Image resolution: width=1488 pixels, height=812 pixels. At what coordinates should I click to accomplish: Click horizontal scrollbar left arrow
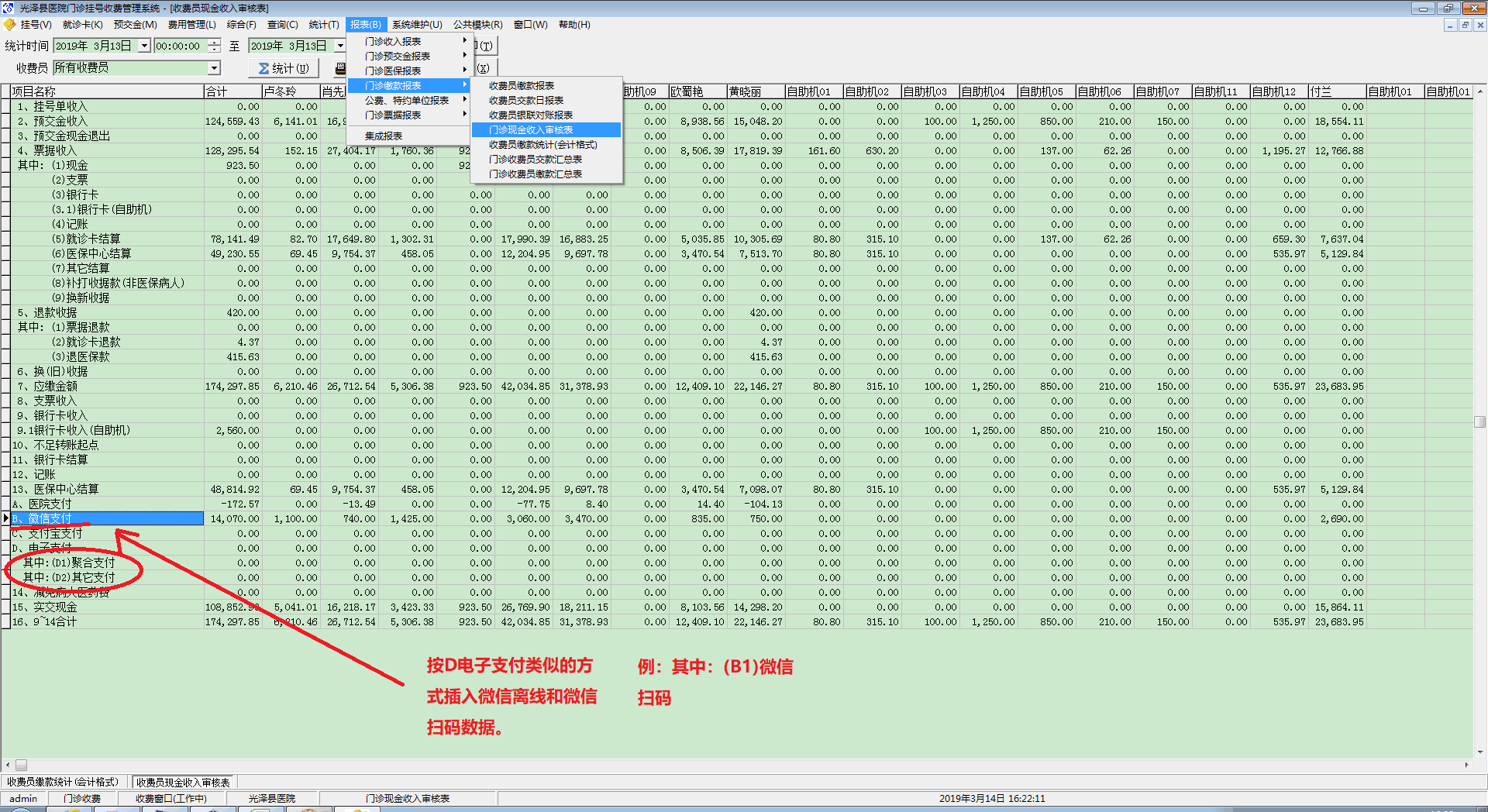pyautogui.click(x=7, y=765)
